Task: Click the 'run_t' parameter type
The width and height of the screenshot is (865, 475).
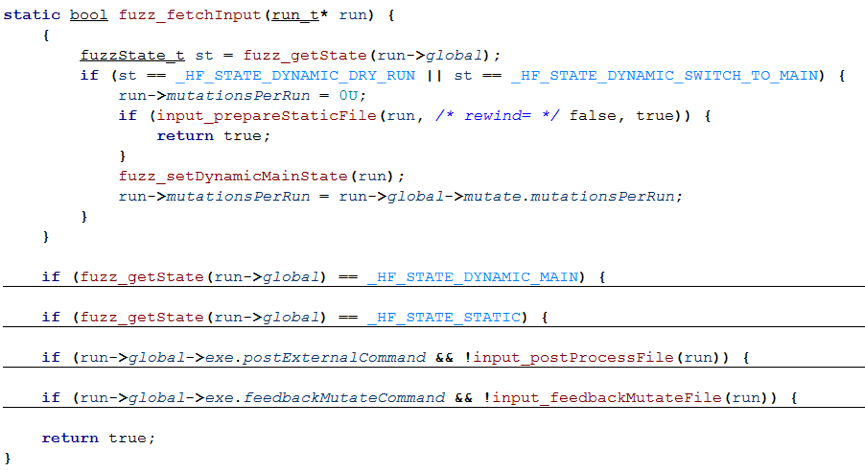Action: point(295,15)
